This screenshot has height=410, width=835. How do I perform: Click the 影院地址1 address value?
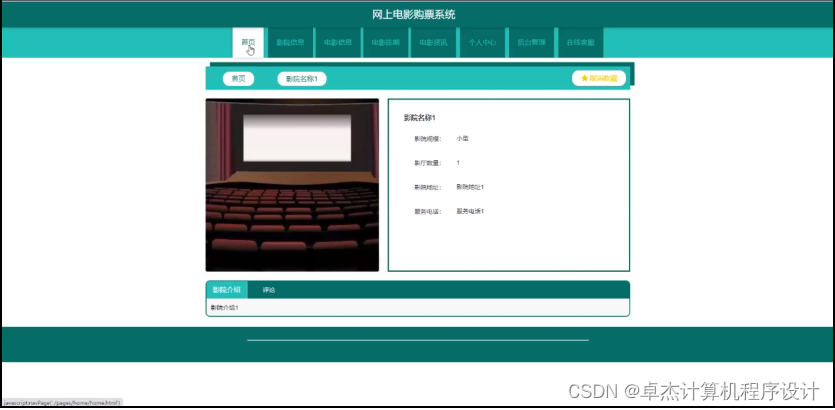pyautogui.click(x=470, y=187)
